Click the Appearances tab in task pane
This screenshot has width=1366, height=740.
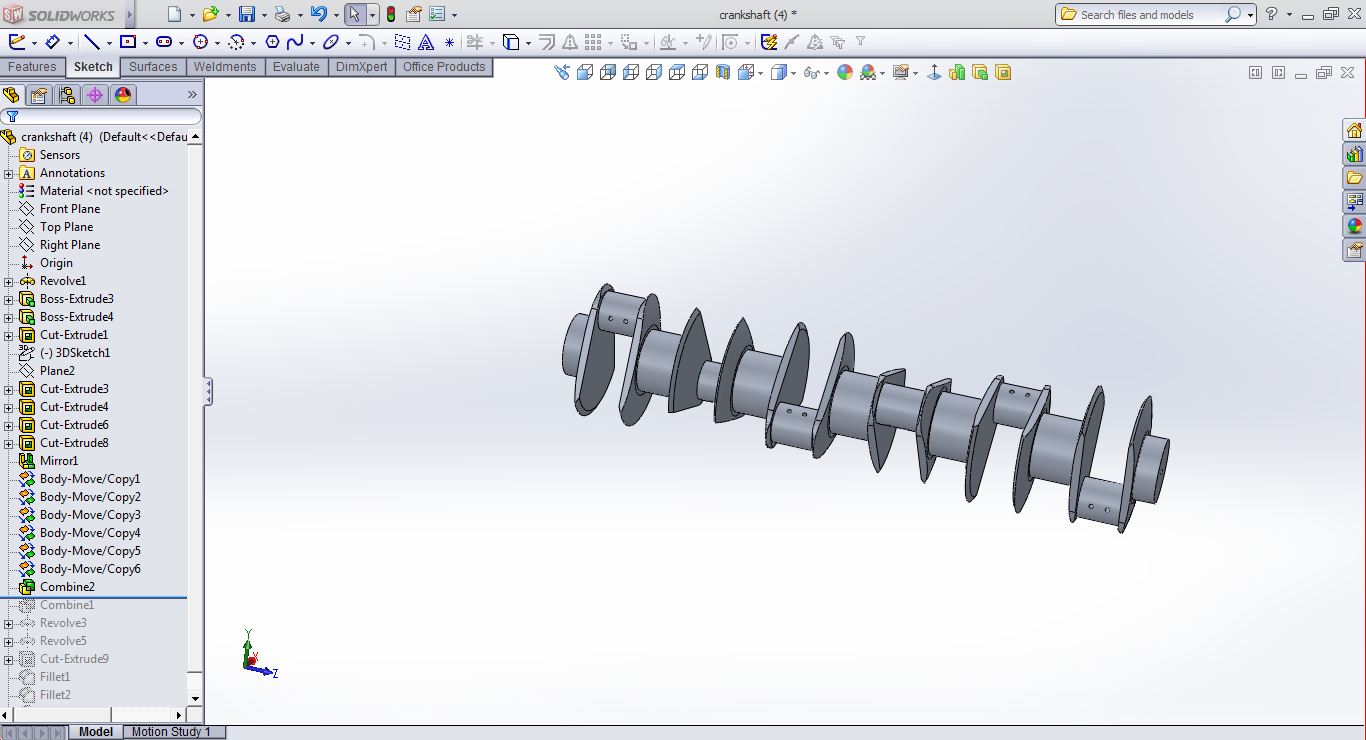[x=1354, y=226]
